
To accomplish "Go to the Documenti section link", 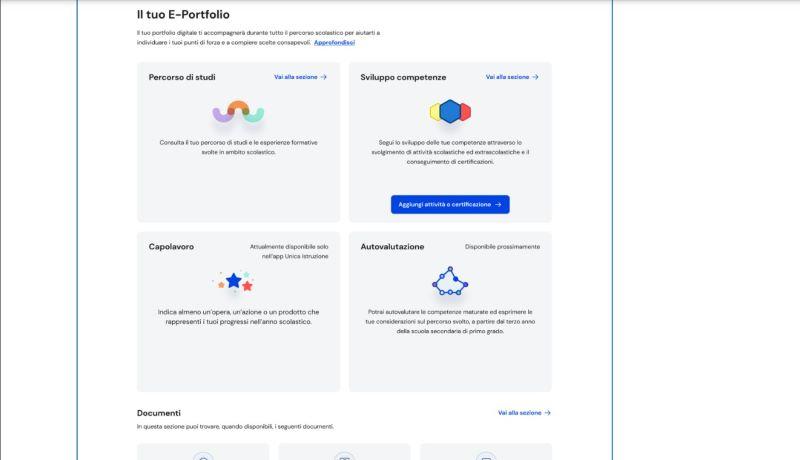I will [x=524, y=413].
